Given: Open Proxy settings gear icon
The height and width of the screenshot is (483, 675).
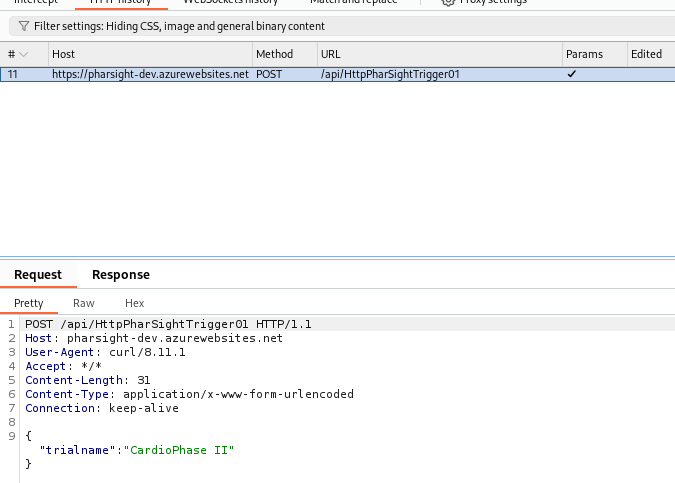Looking at the screenshot, I should tap(448, 2).
